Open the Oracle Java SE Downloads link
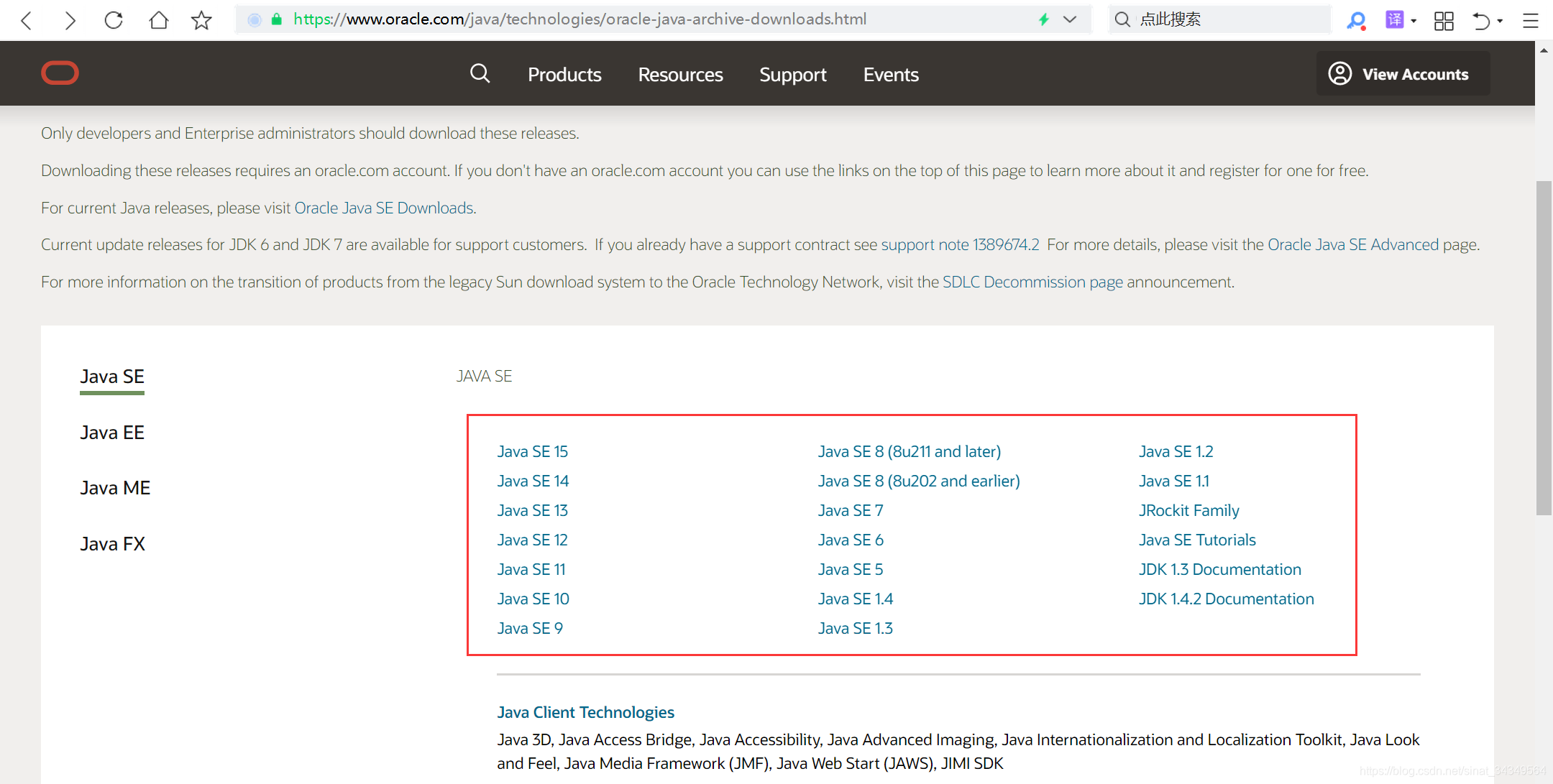The width and height of the screenshot is (1553, 784). pyautogui.click(x=384, y=208)
